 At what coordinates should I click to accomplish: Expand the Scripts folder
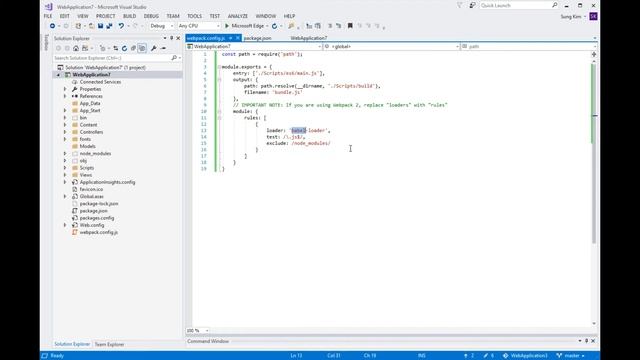pyautogui.click(x=65, y=168)
